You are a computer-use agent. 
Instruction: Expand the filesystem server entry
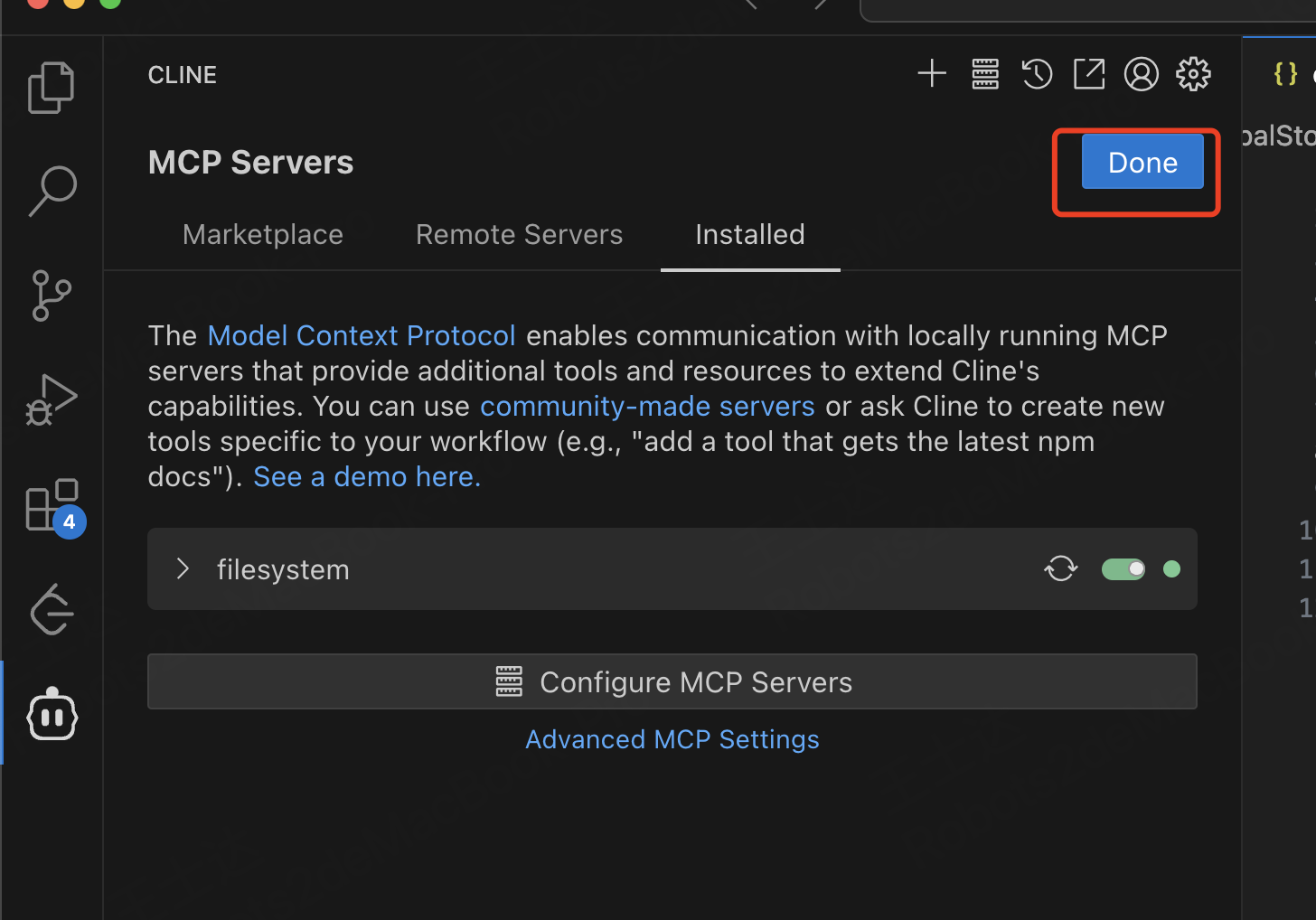tap(183, 568)
